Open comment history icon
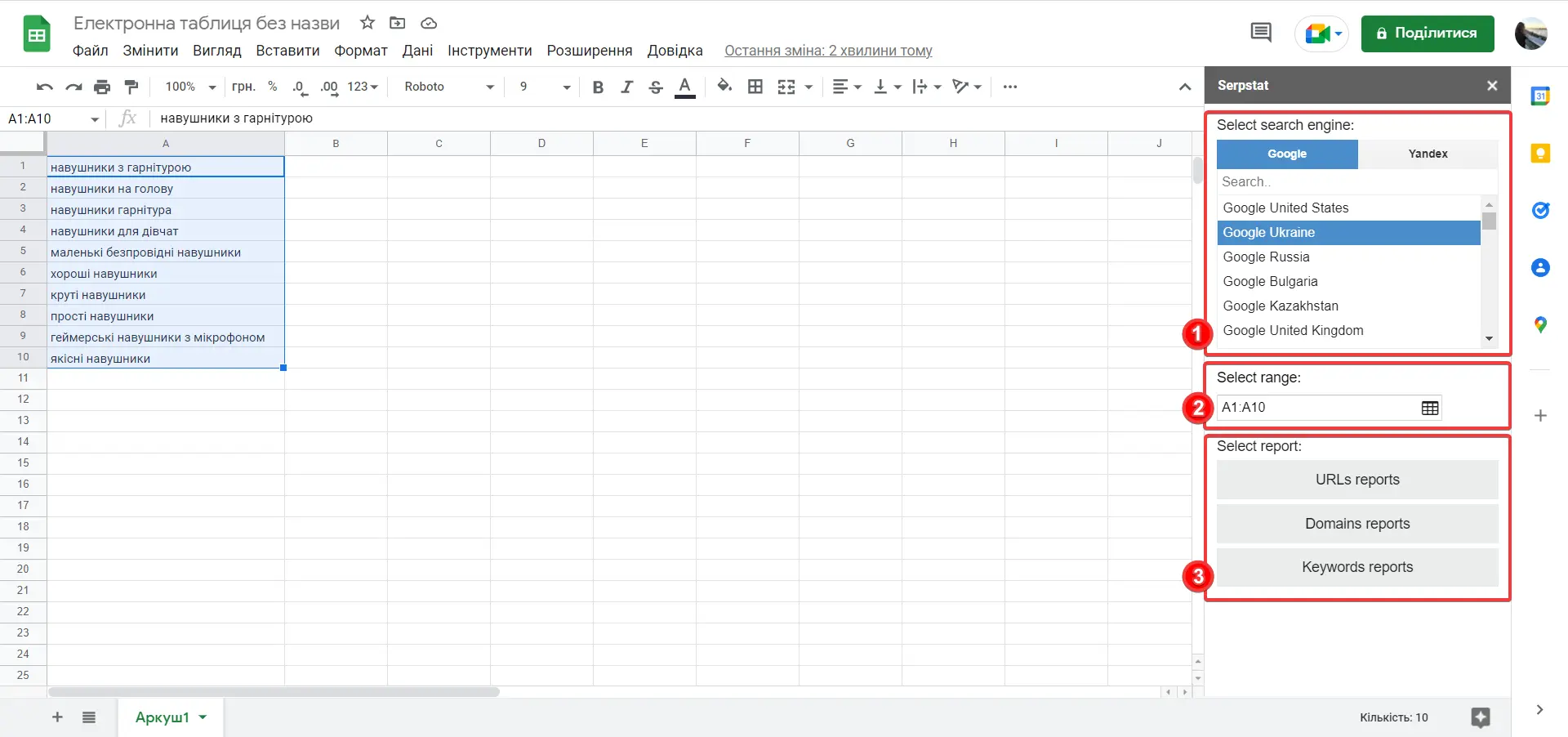Screen dimensions: 1568x737 click(x=1261, y=33)
